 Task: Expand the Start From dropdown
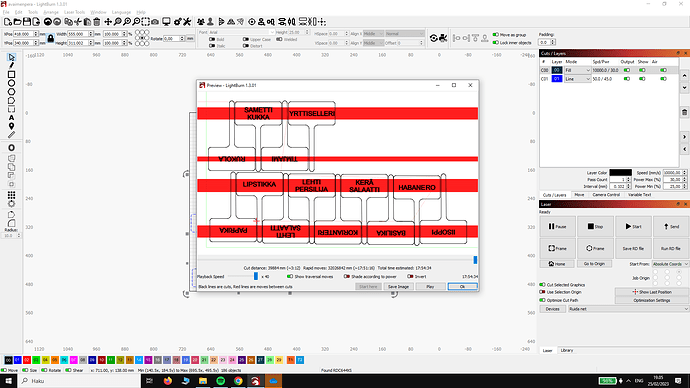(670, 264)
